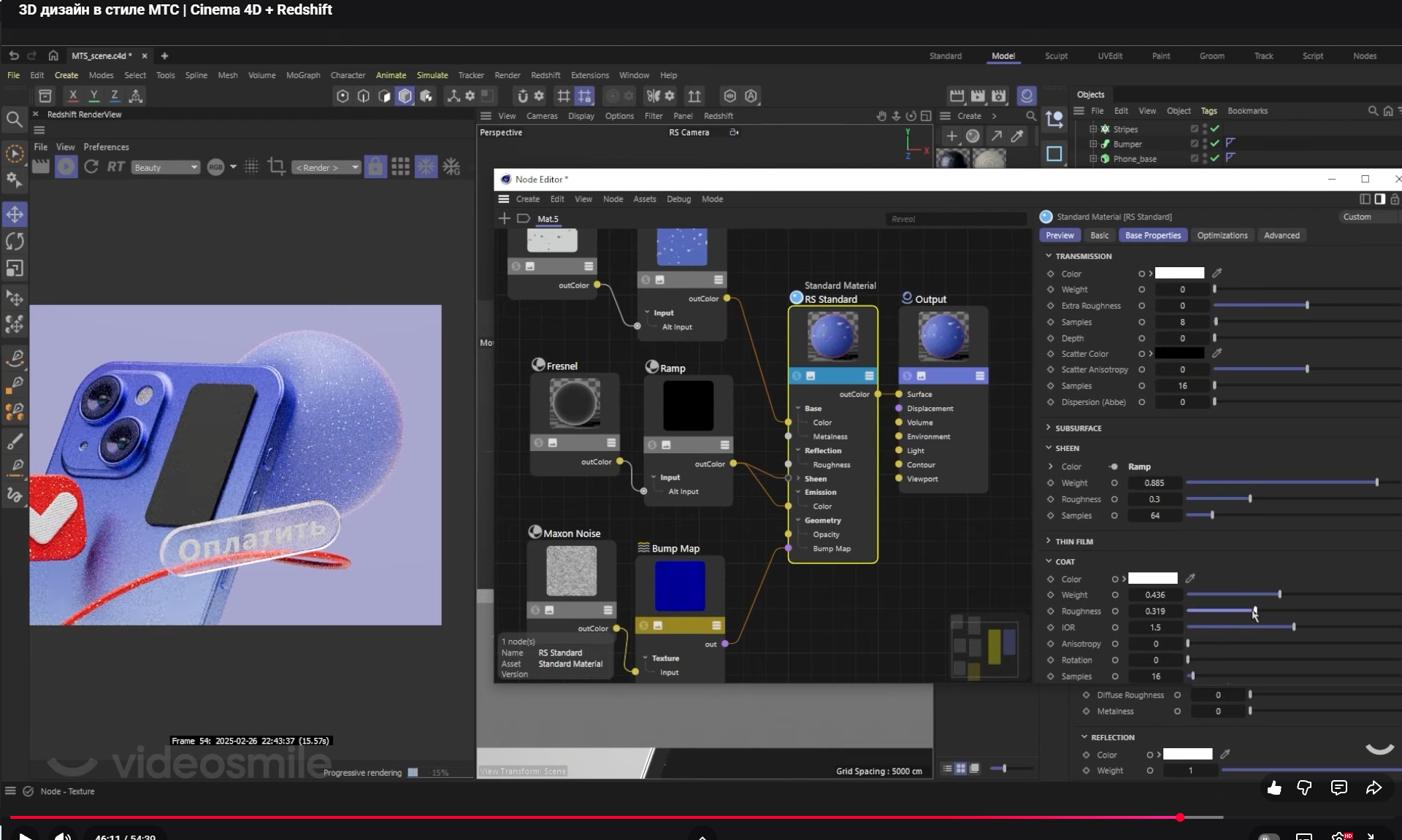Viewport: 1402px width, 840px height.
Task: Click the crop region icon in RenderView
Action: [x=276, y=167]
